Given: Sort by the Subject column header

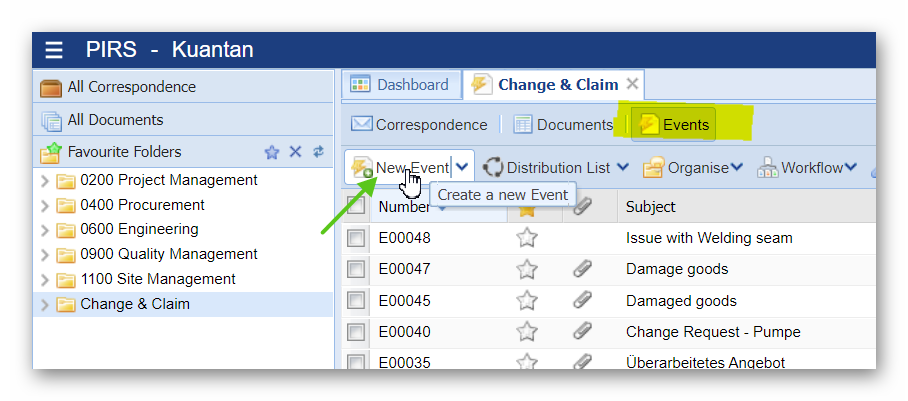Looking at the screenshot, I should pos(650,207).
